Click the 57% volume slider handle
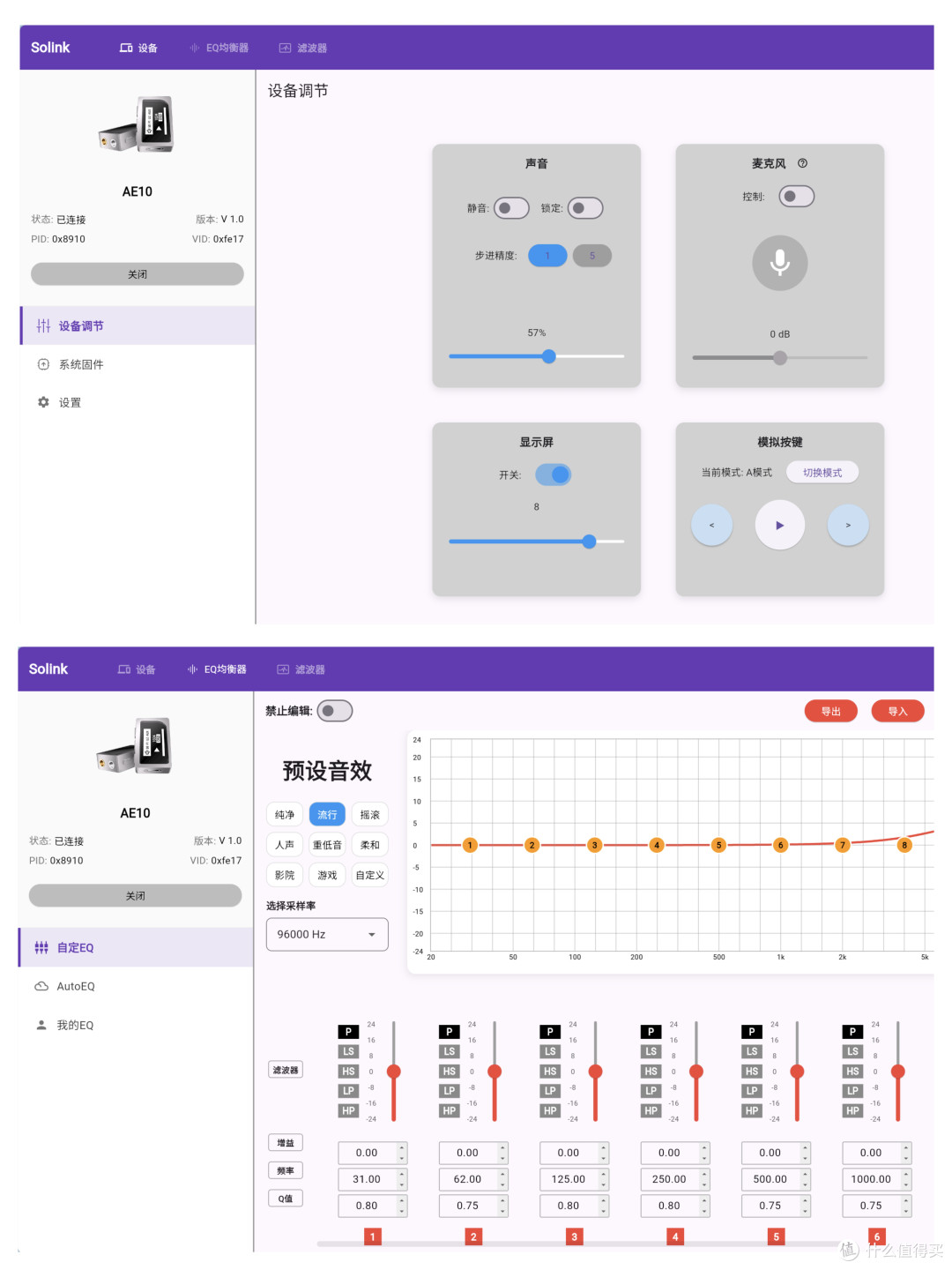Screen dimensions: 952x1270 [549, 356]
